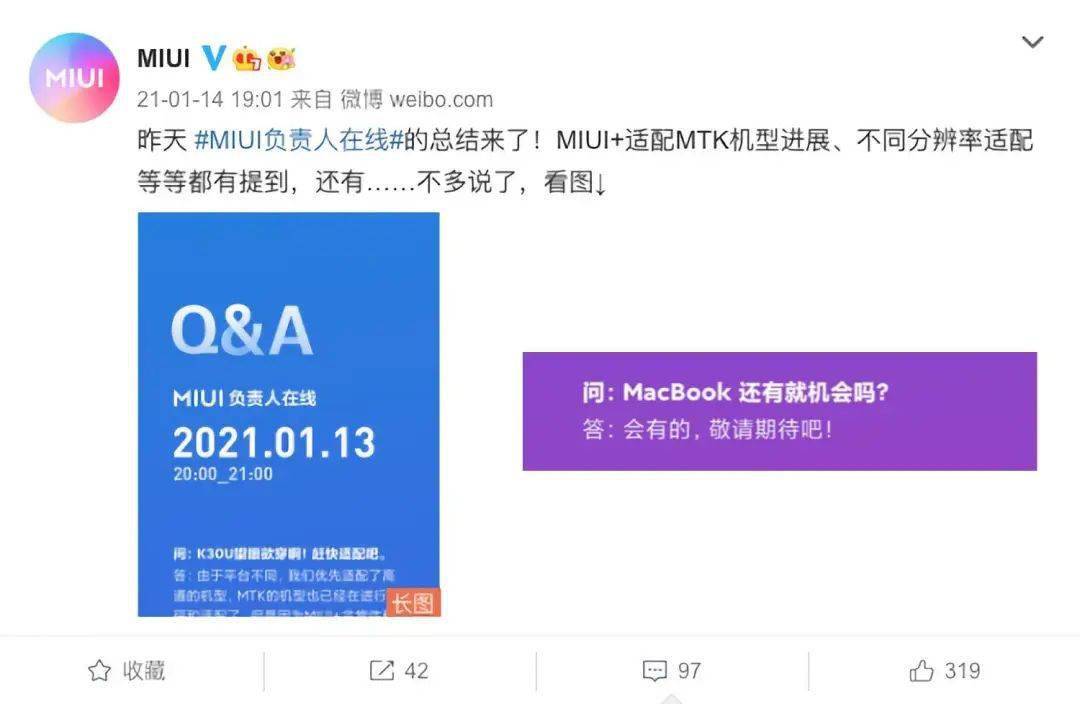Open the #MIUI负责人在线# hashtag
The width and height of the screenshot is (1080, 704).
pos(299,140)
